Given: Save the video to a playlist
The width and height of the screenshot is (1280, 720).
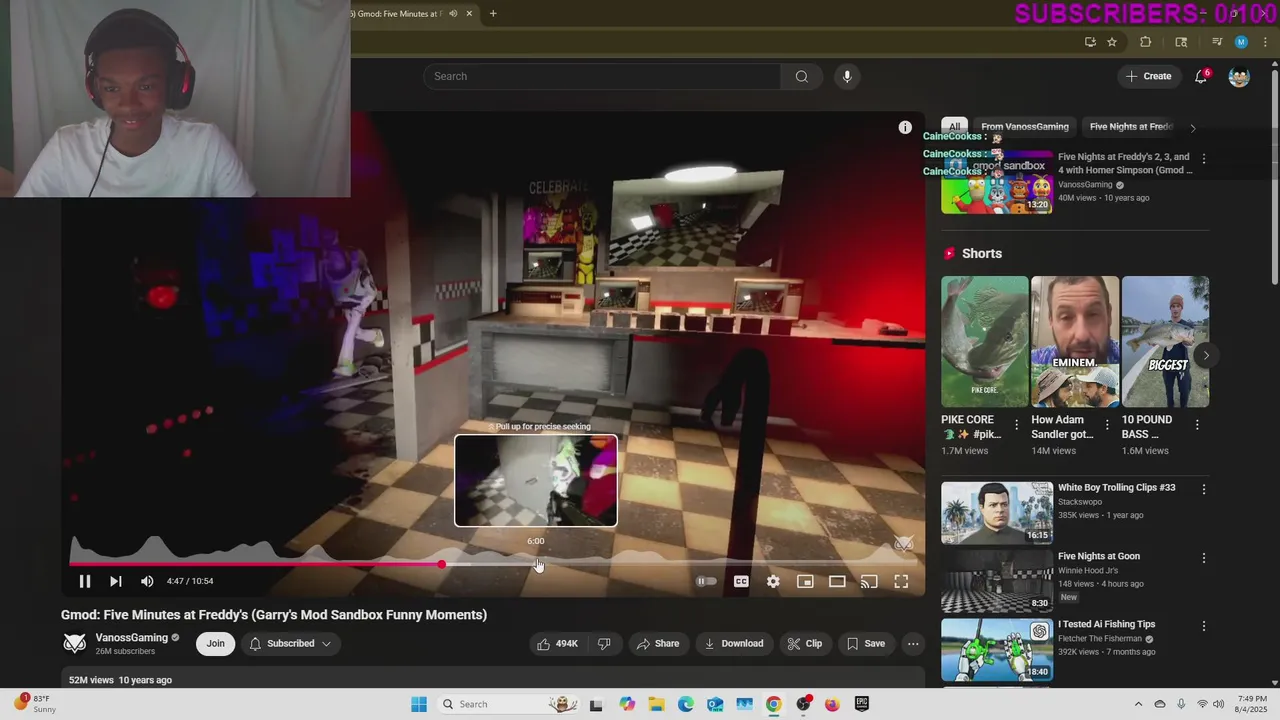Looking at the screenshot, I should point(865,643).
